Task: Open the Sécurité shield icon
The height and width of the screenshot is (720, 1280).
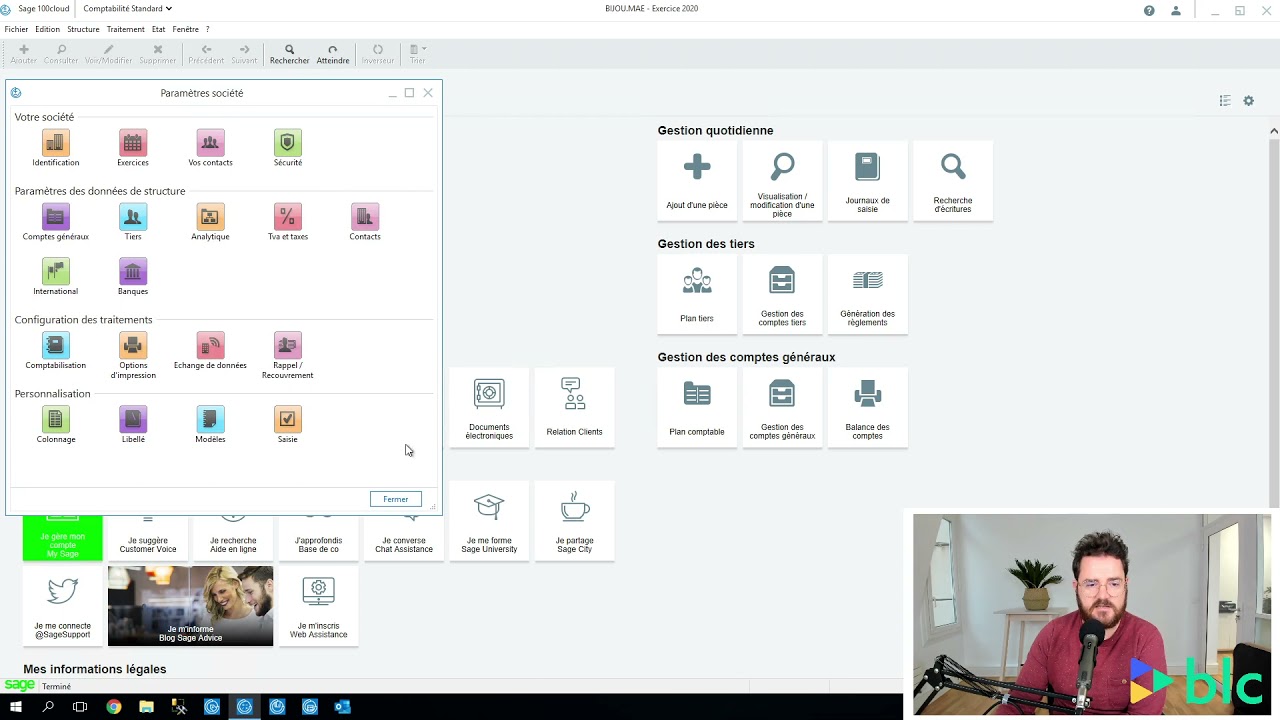Action: click(x=288, y=143)
